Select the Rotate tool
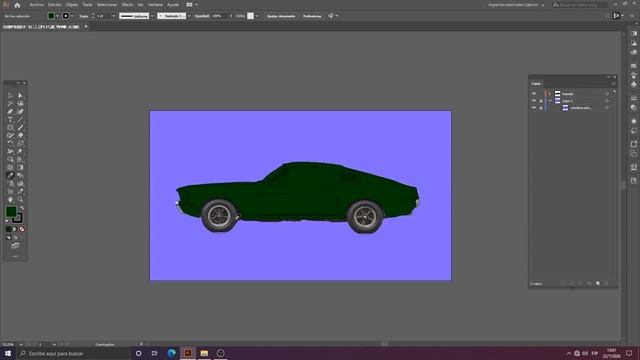Viewport: 640px width, 360px height. pyautogui.click(x=10, y=143)
